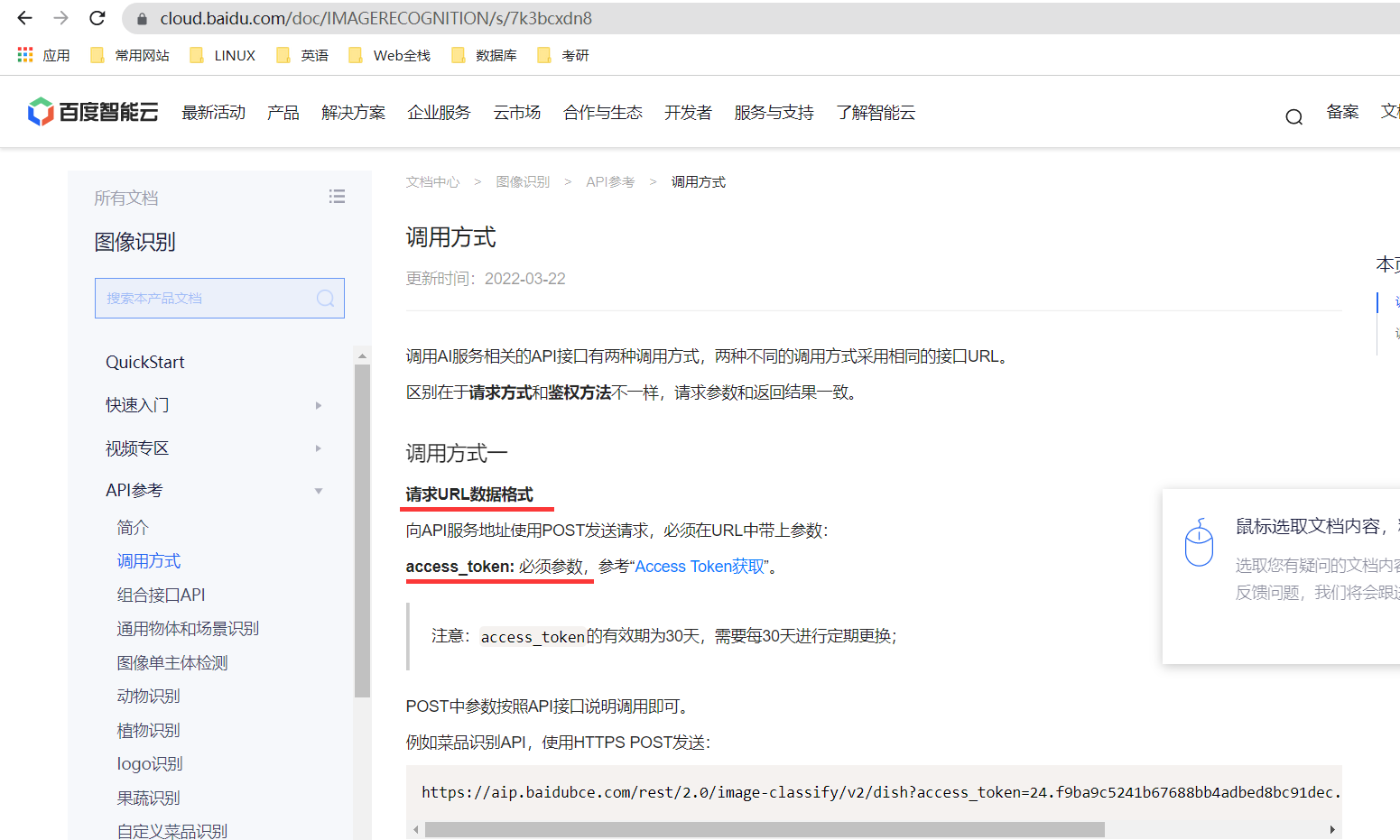
Task: Go back with the browser back arrow
Action: pyautogui.click(x=24, y=18)
